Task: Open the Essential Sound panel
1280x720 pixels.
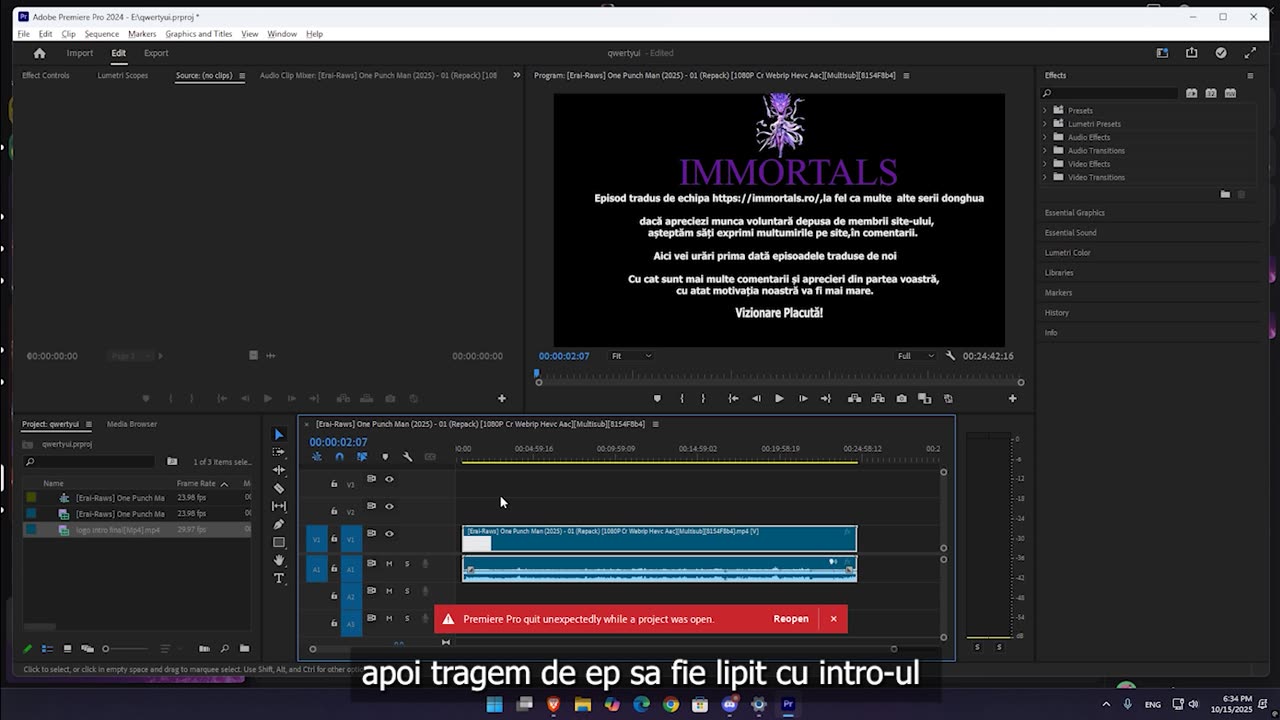Action: pos(1071,233)
